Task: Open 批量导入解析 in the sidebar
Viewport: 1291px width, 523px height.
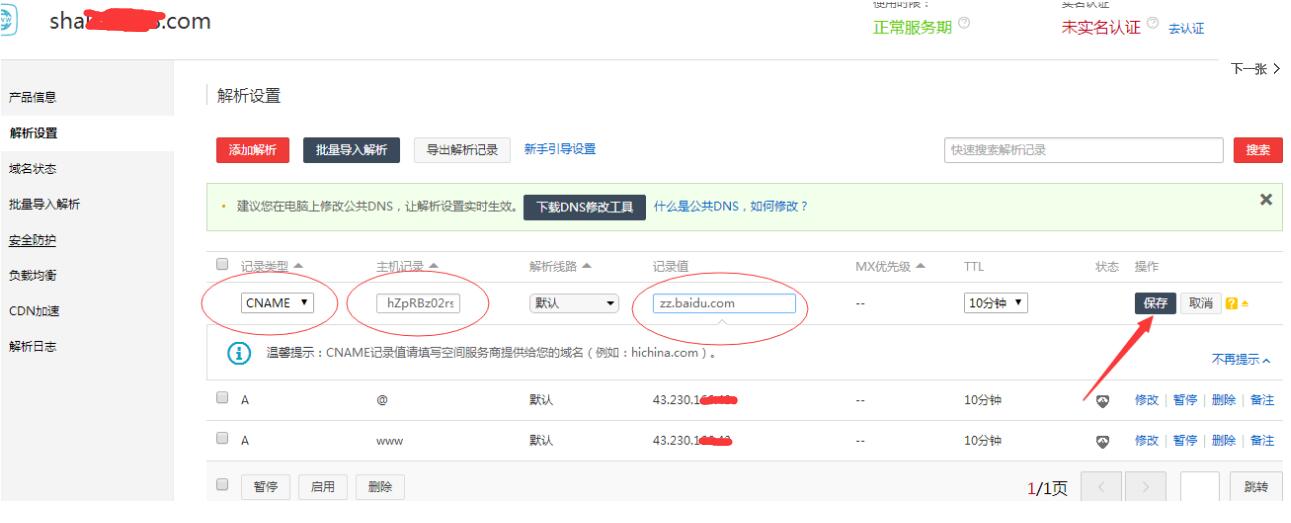Action: tap(44, 204)
